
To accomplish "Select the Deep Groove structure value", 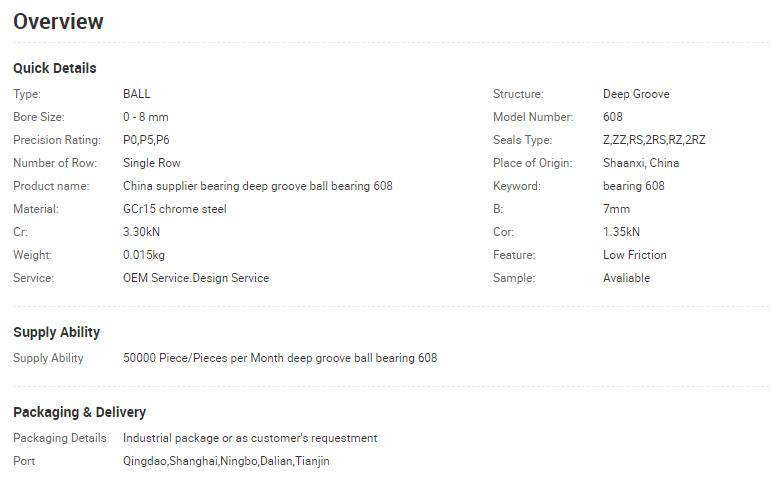I will pos(636,94).
